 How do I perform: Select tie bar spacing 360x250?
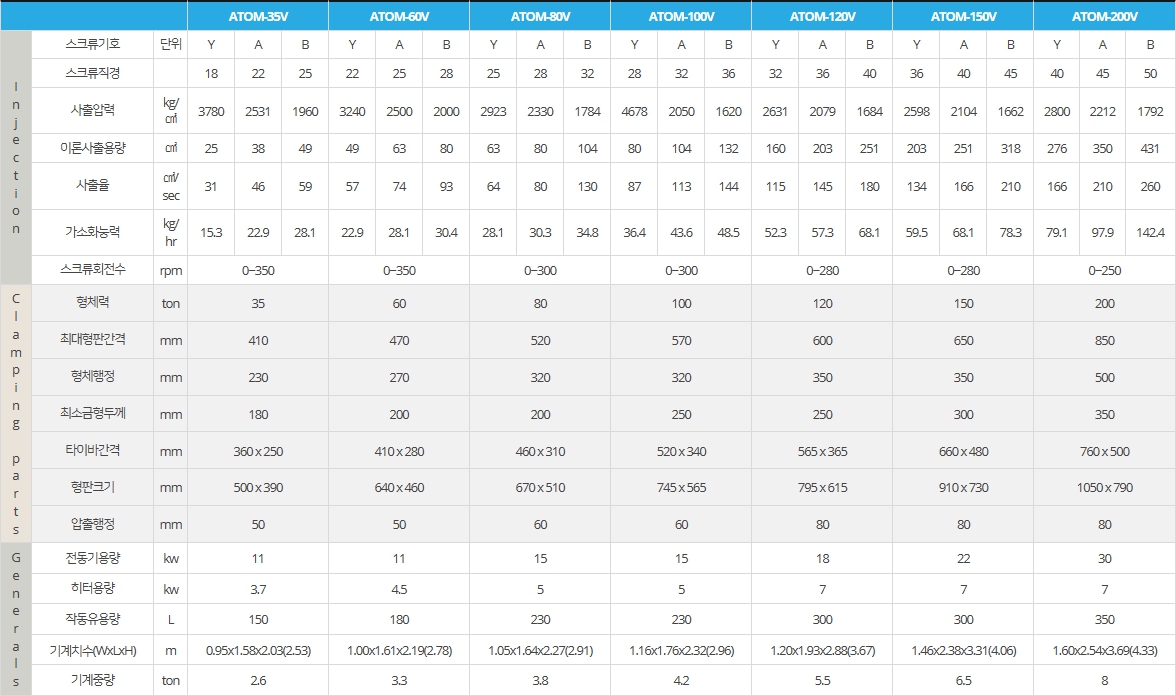(x=258, y=452)
